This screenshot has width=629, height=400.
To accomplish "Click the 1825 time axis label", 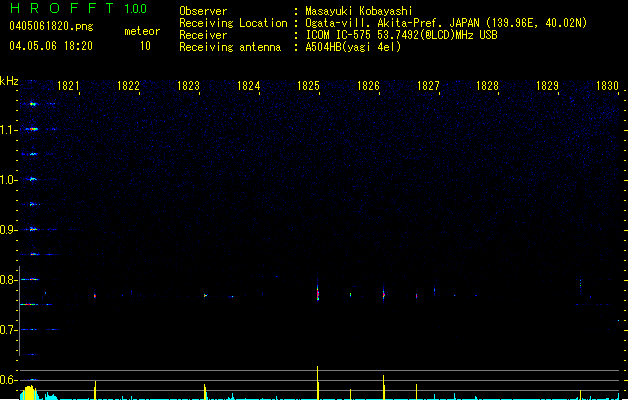I will point(308,86).
